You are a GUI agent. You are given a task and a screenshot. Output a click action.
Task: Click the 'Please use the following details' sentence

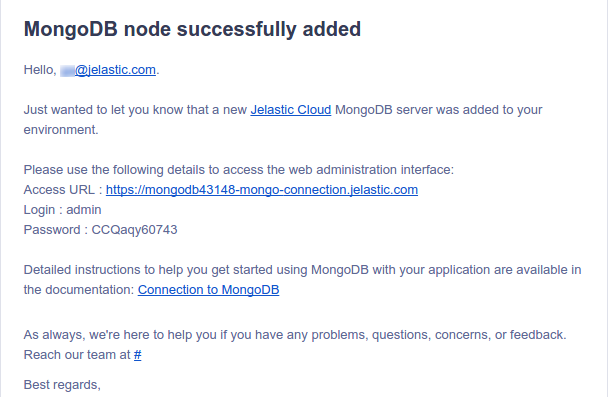238,170
